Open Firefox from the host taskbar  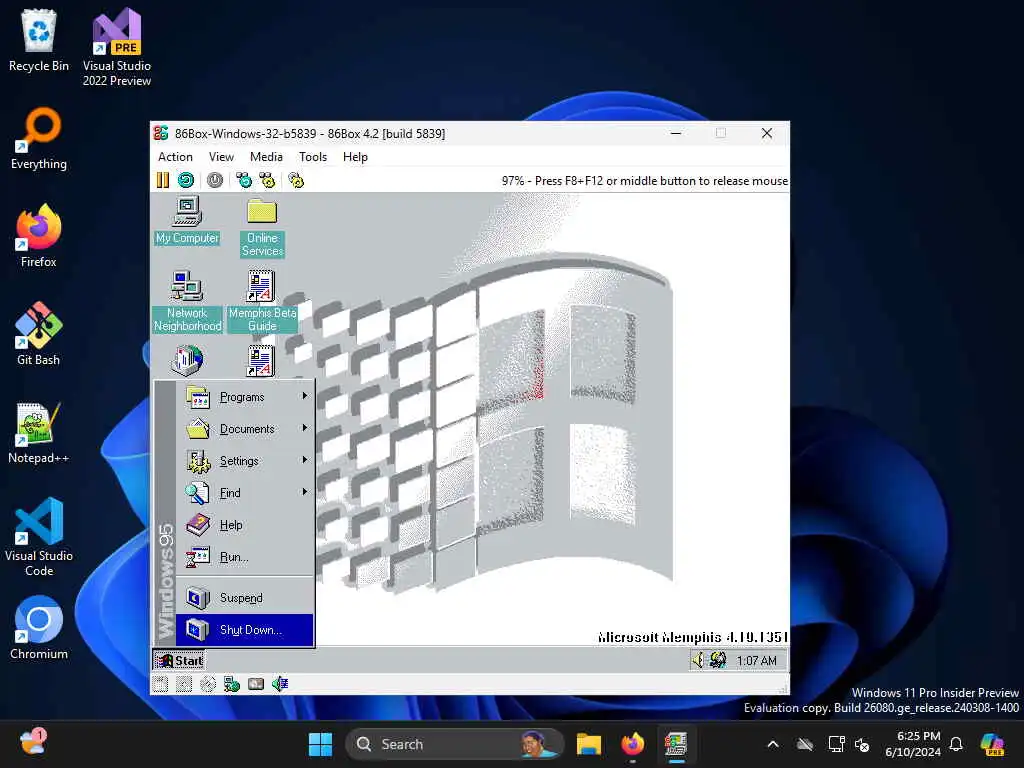[x=632, y=744]
